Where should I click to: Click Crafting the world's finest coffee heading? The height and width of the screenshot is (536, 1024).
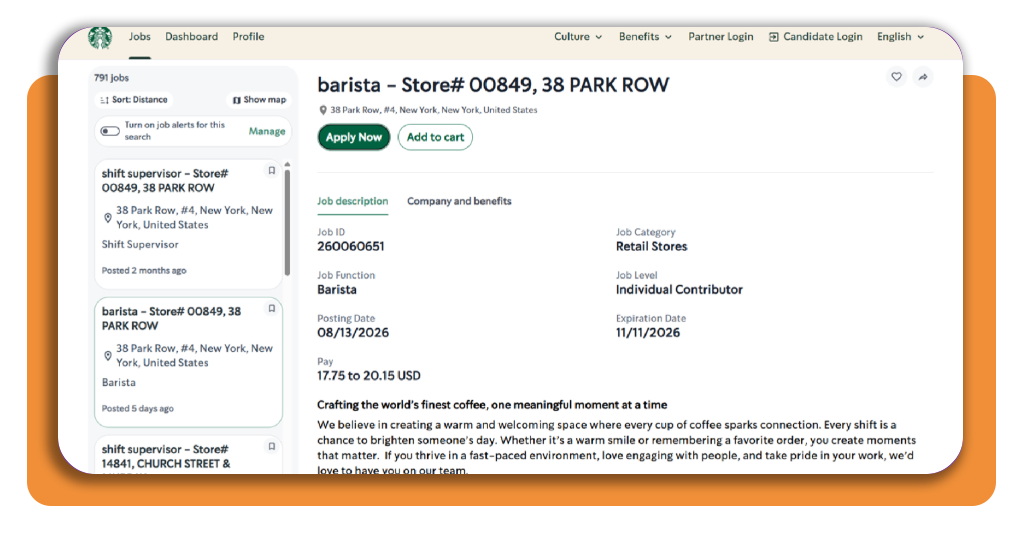(492, 405)
